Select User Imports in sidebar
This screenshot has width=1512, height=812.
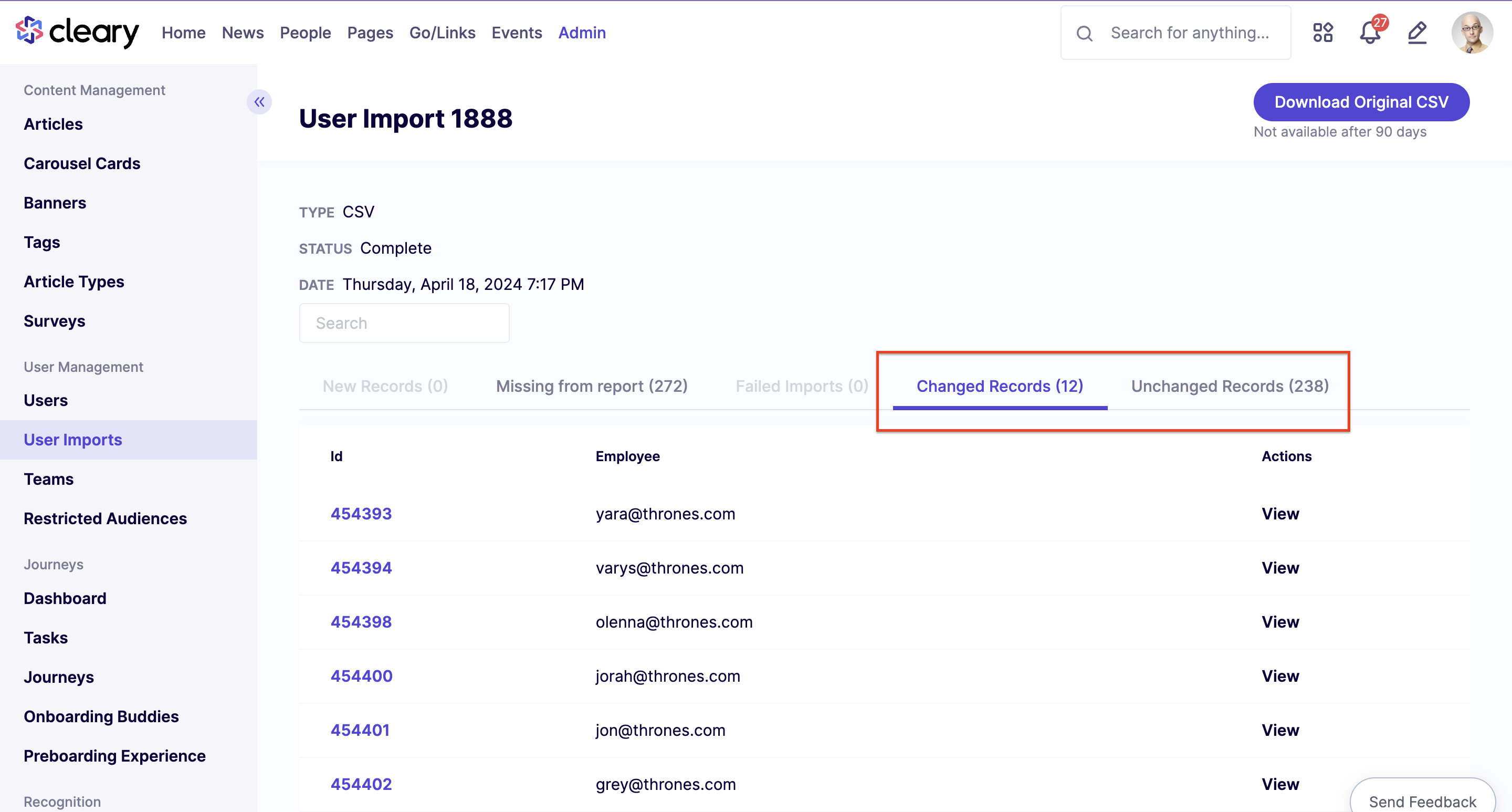point(129,439)
